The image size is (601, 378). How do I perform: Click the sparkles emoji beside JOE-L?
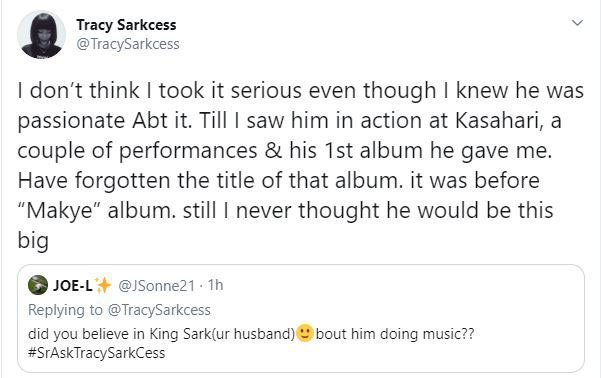[103, 285]
